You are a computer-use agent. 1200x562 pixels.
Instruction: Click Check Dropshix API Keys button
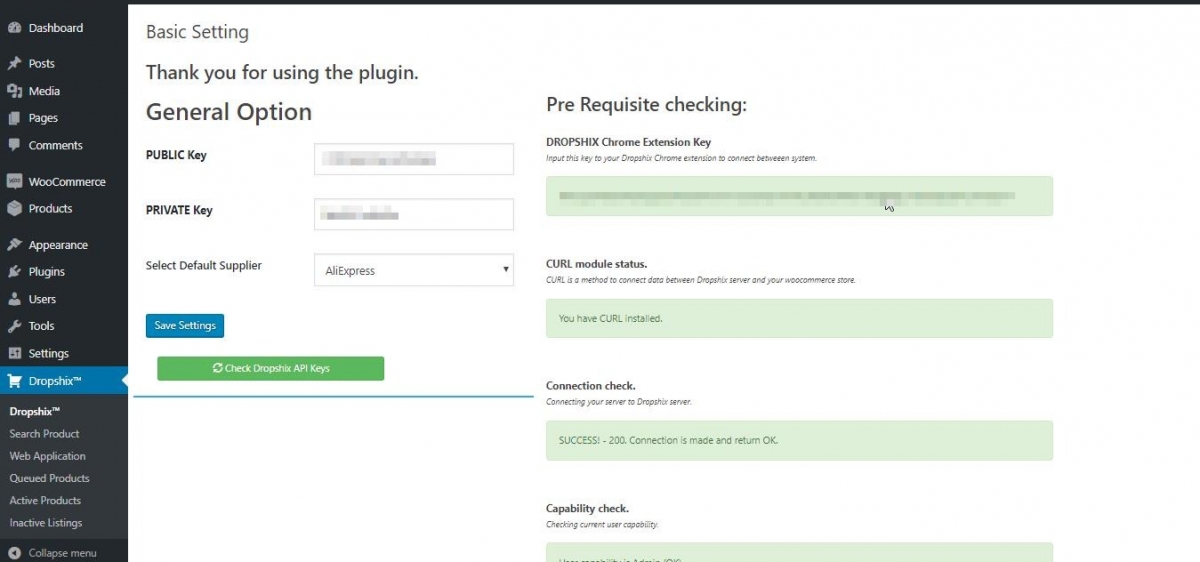coord(270,368)
